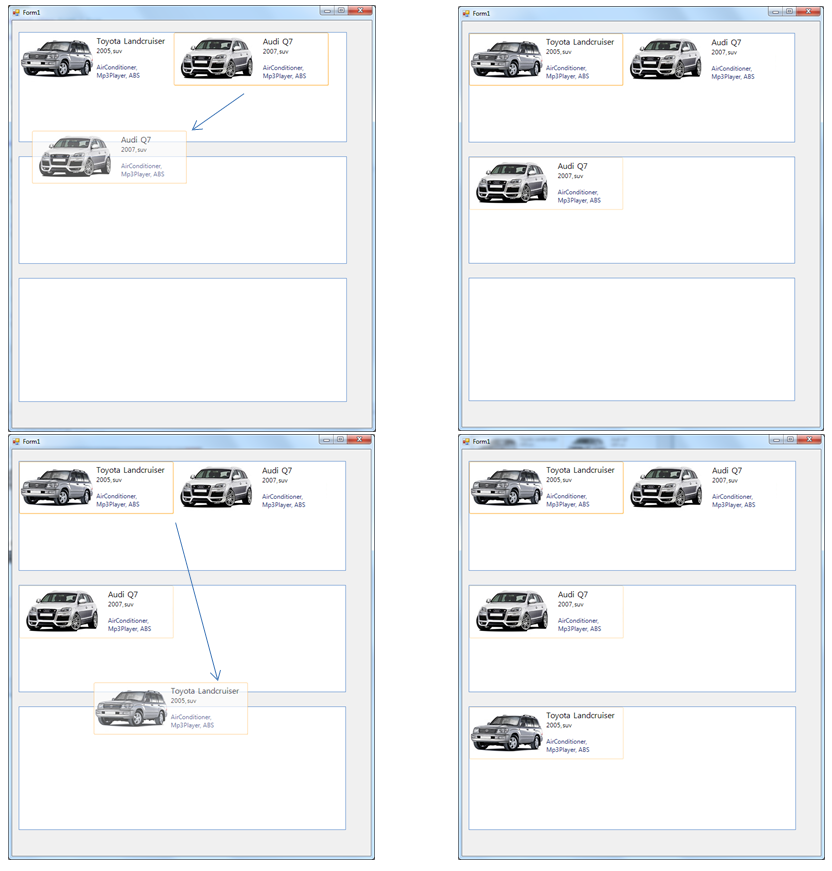Open the Form1 system icon of upper-left window
The image size is (832, 871).
tap(16, 12)
